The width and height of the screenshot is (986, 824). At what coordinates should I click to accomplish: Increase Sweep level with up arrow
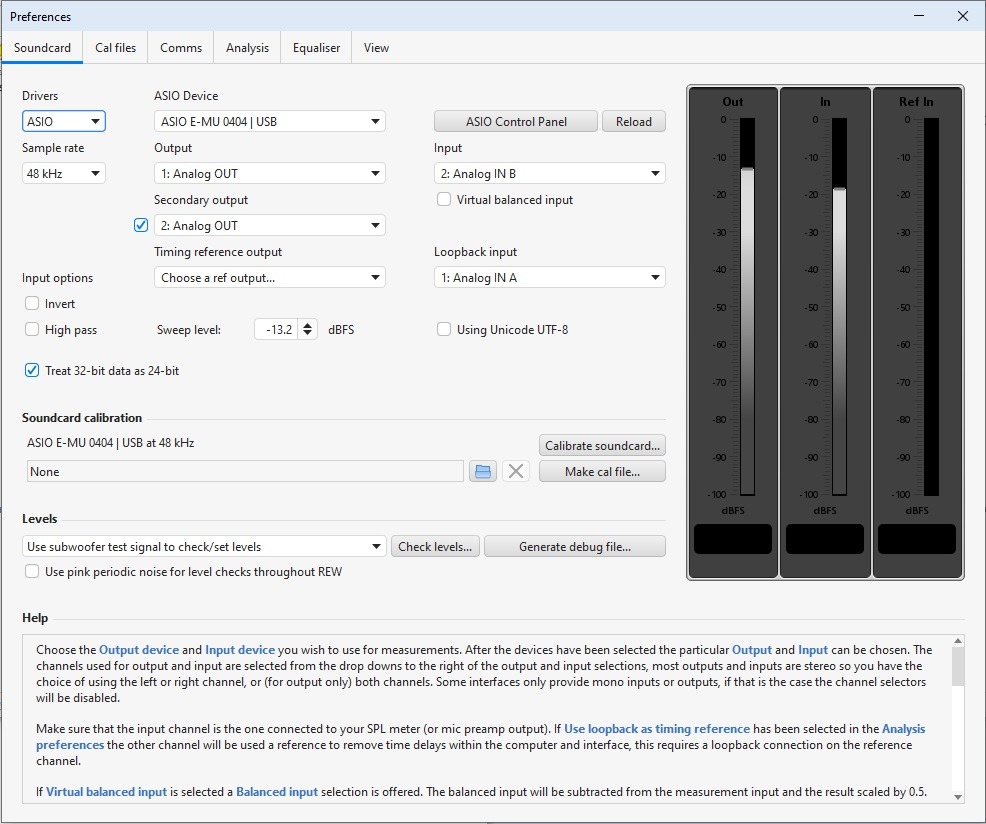(307, 325)
